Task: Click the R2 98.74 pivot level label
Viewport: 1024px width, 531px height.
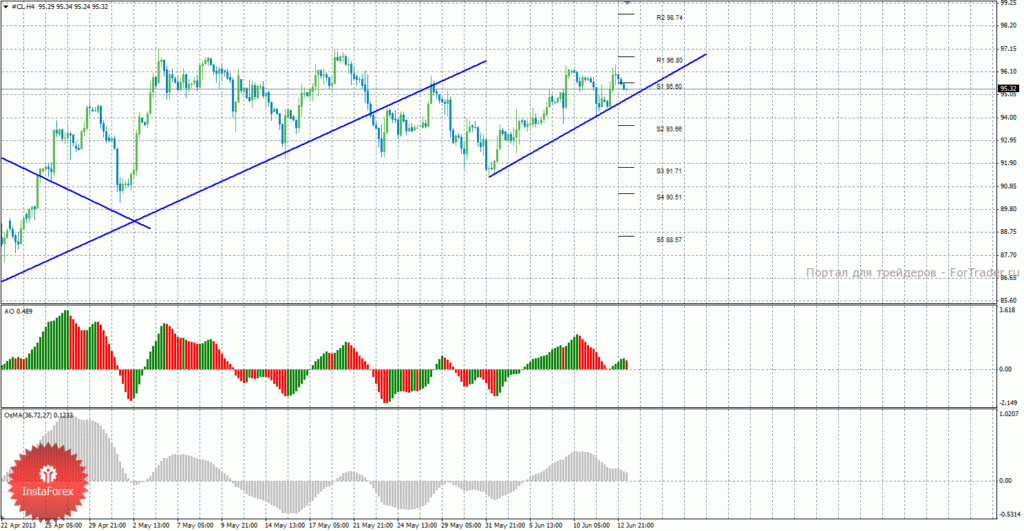Action: pos(669,18)
